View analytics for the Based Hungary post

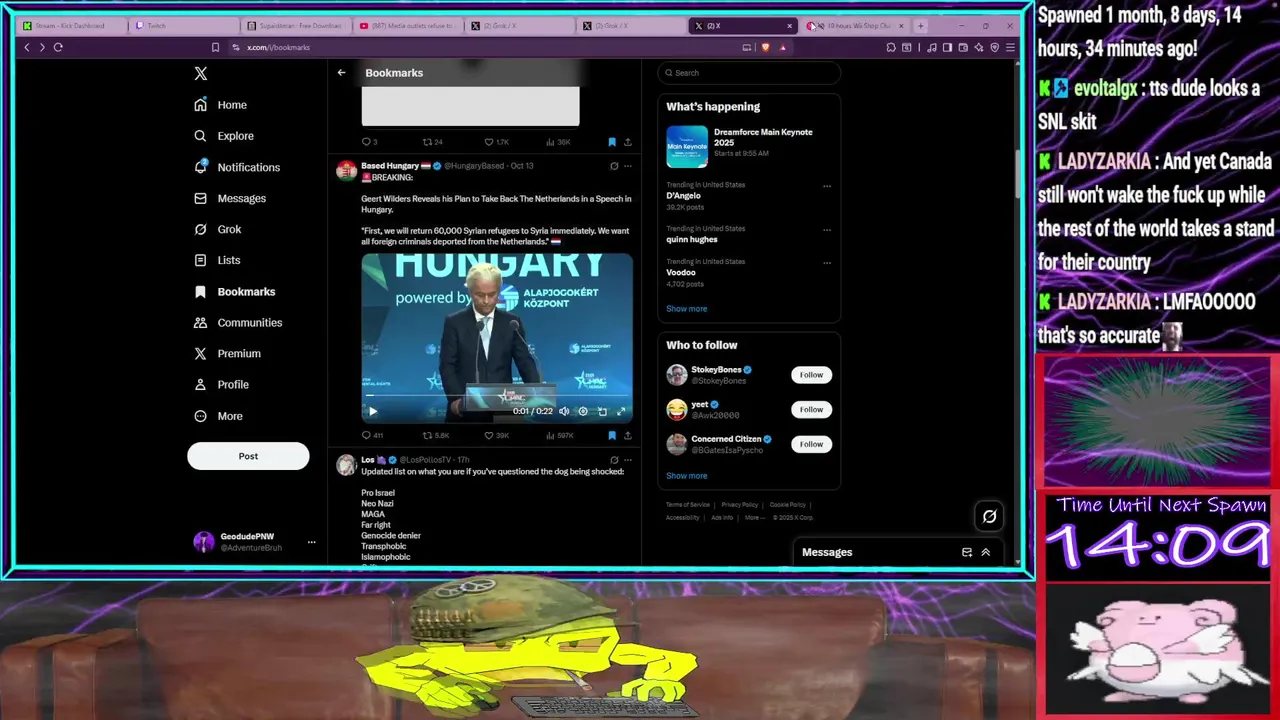click(x=560, y=435)
